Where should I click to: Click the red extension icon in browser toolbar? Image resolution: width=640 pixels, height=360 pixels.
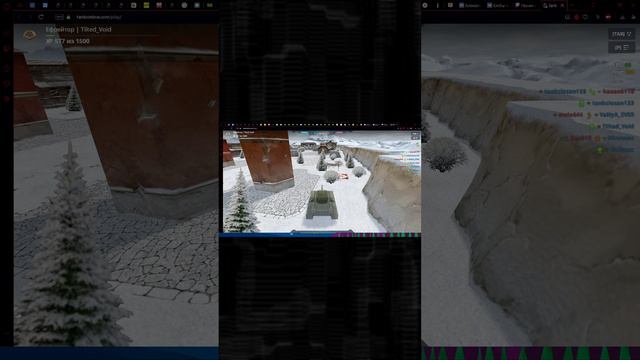click(576, 17)
